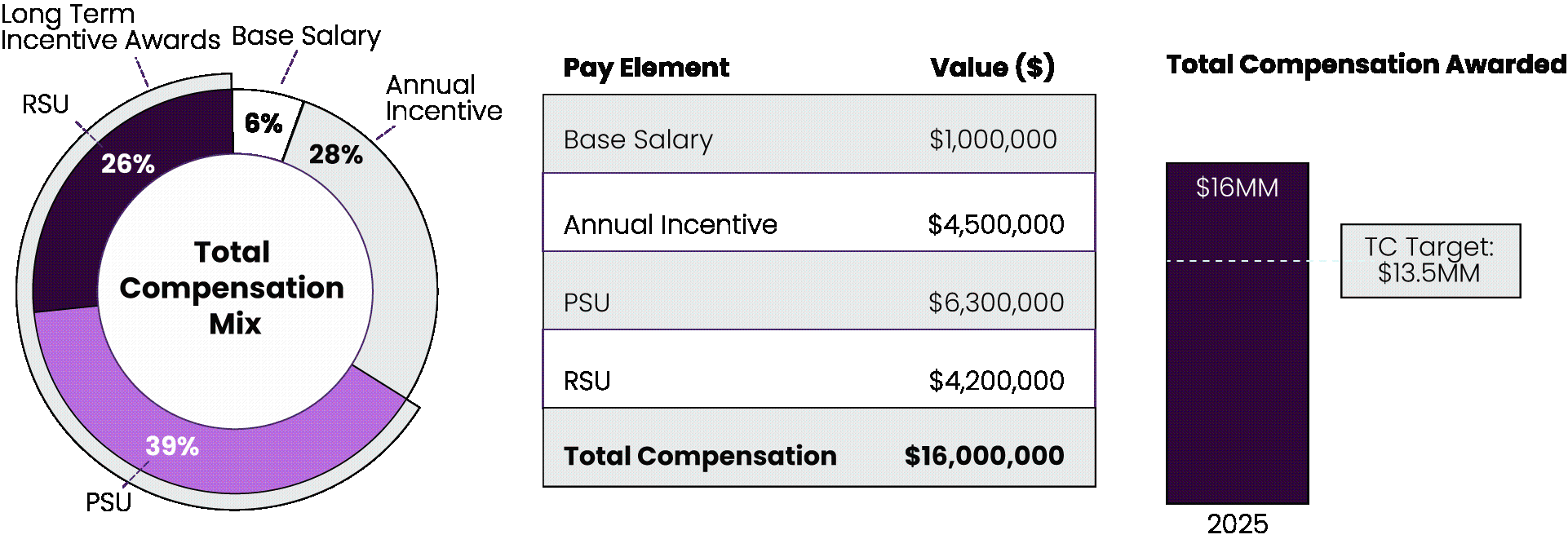This screenshot has width=1568, height=548.
Task: Click the Total Compensation Mix center text
Action: 233,288
